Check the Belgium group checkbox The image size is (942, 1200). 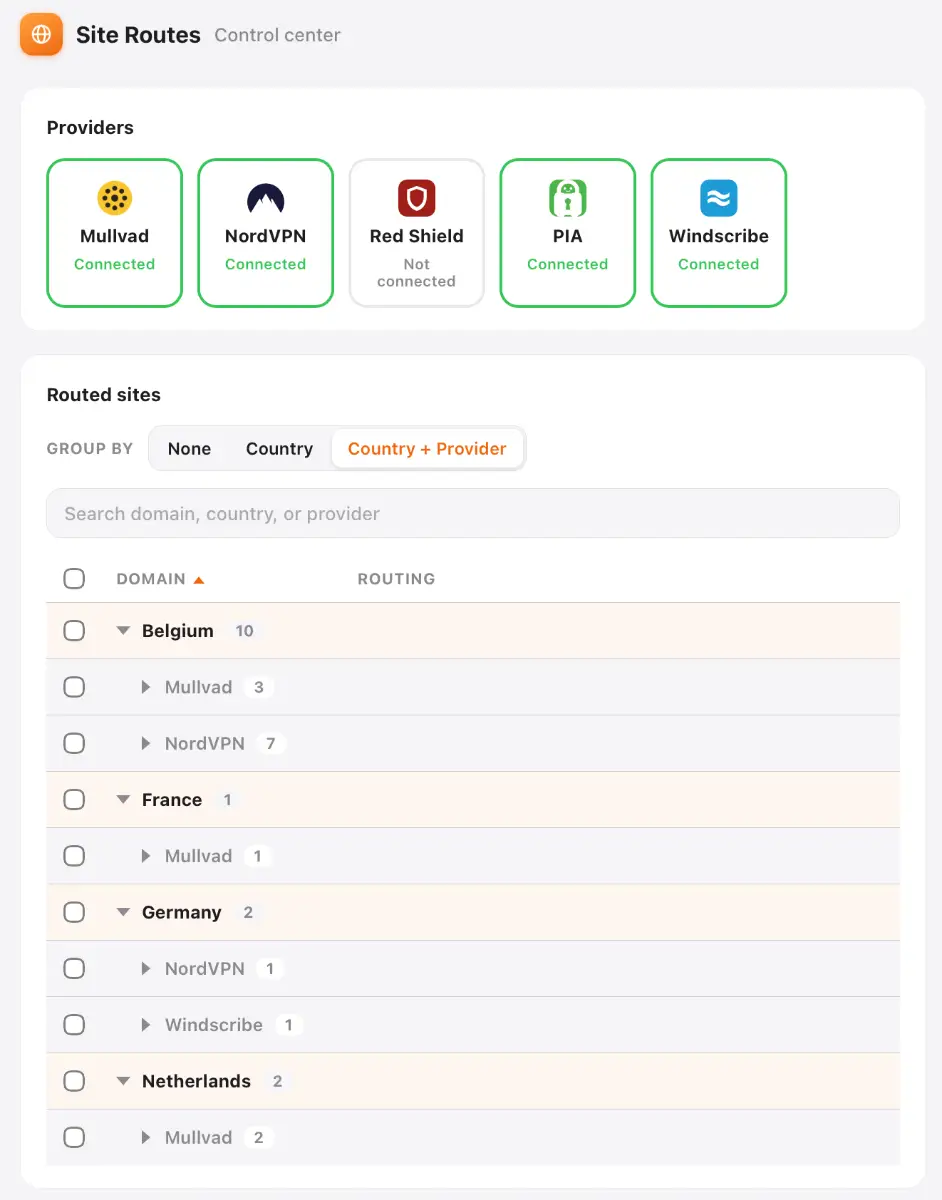tap(74, 631)
